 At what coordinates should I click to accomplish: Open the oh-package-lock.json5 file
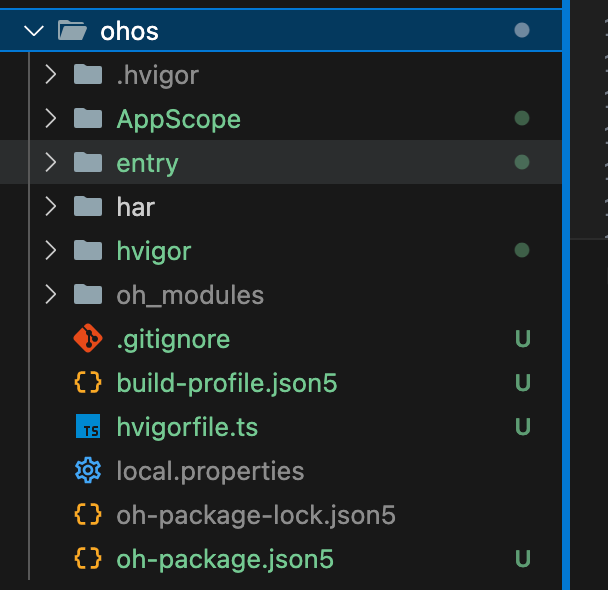pos(256,515)
